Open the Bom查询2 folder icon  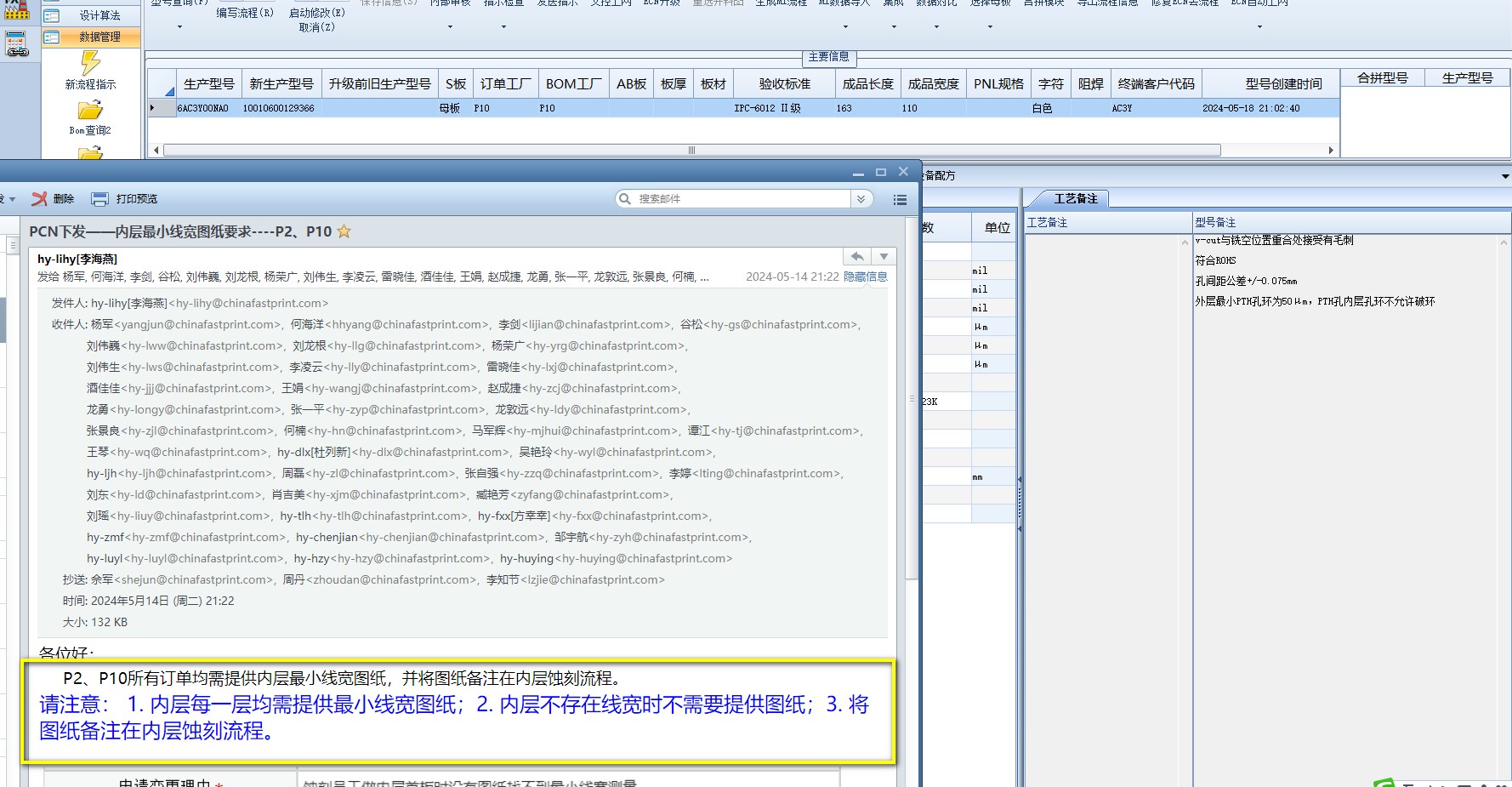pyautogui.click(x=90, y=111)
